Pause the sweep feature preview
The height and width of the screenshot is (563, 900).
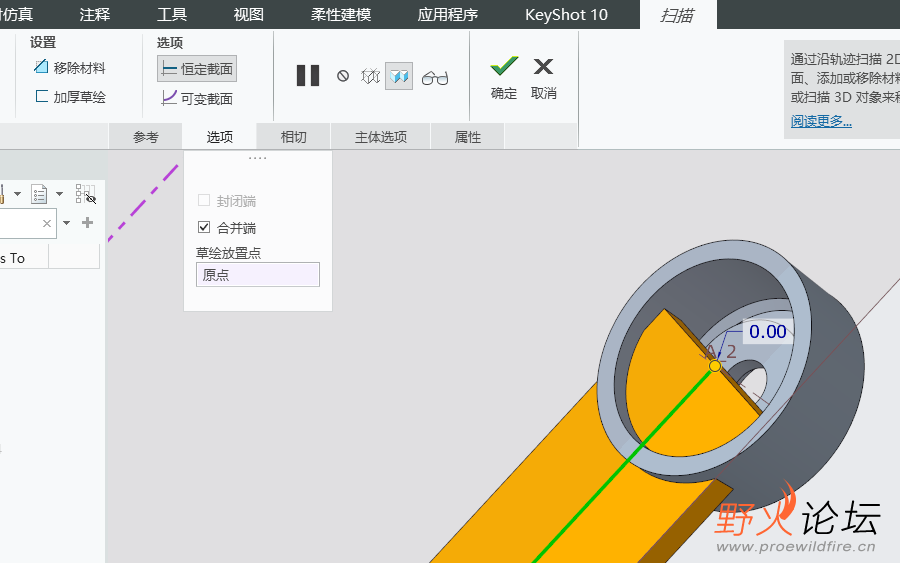[x=308, y=76]
